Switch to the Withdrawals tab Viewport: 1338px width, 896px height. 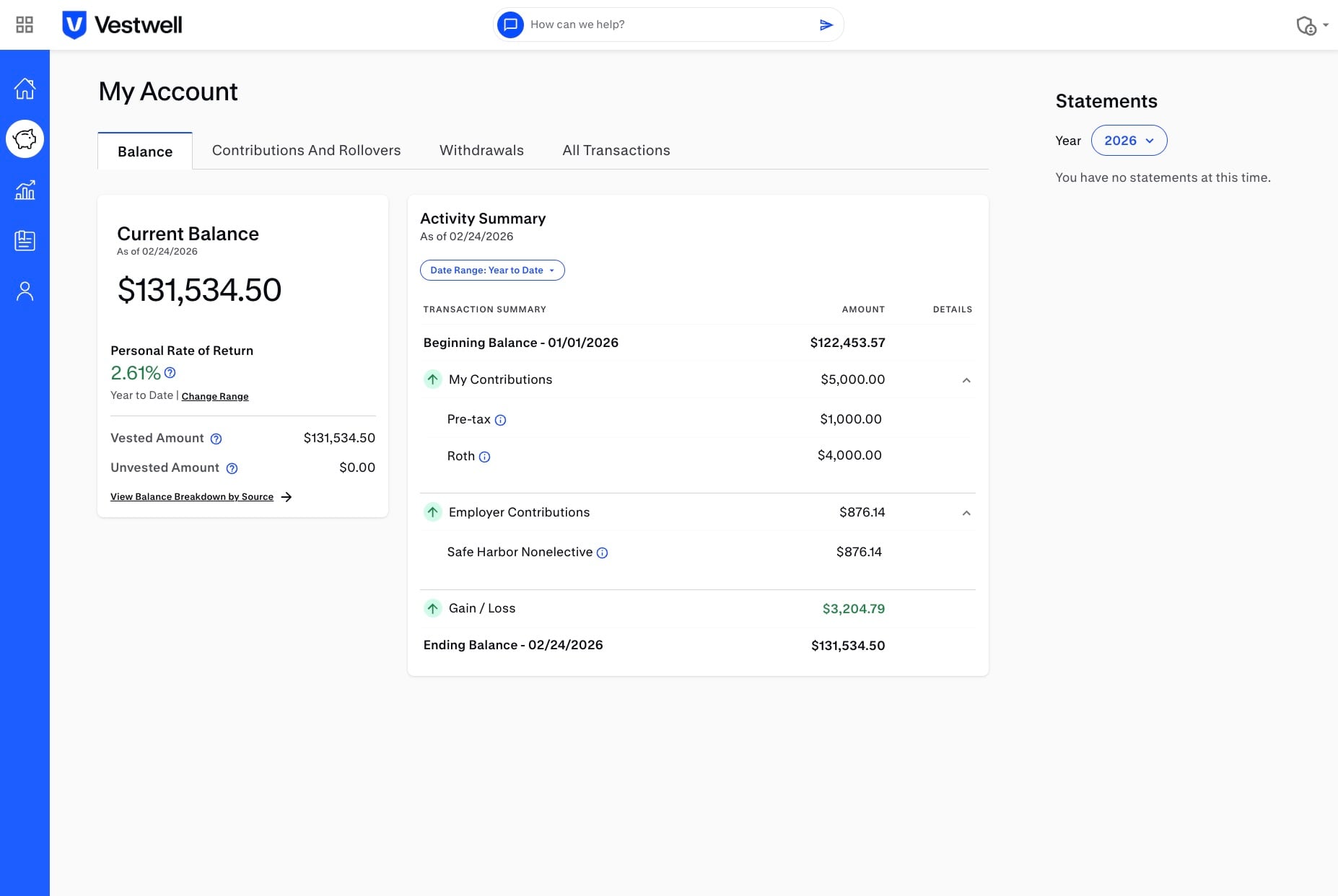[481, 151]
